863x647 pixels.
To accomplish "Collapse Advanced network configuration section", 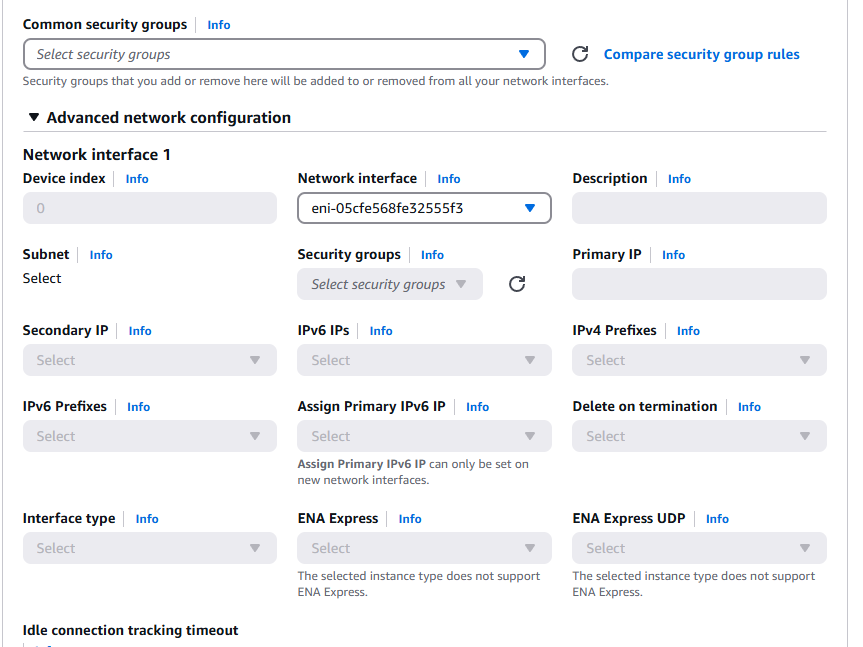I will (34, 118).
